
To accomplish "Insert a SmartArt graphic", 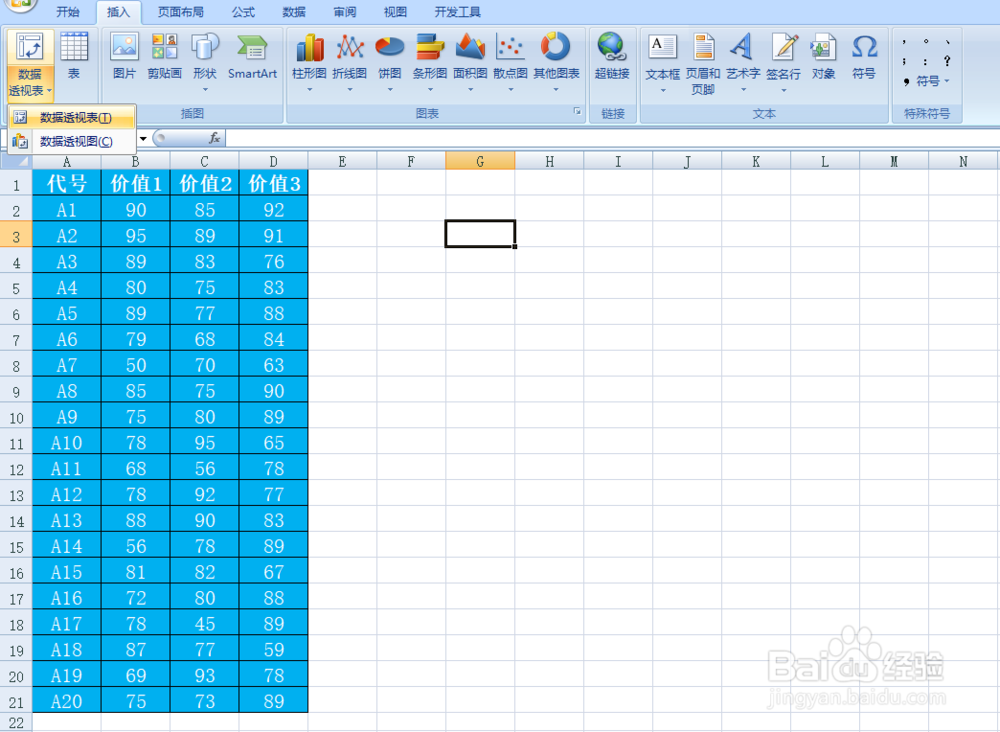I will click(x=253, y=57).
